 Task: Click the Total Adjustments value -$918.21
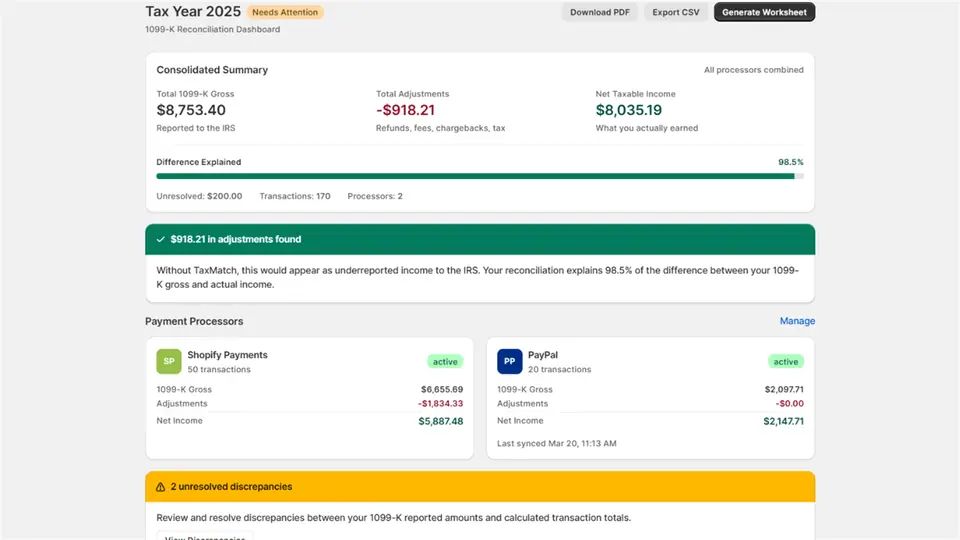coord(405,110)
